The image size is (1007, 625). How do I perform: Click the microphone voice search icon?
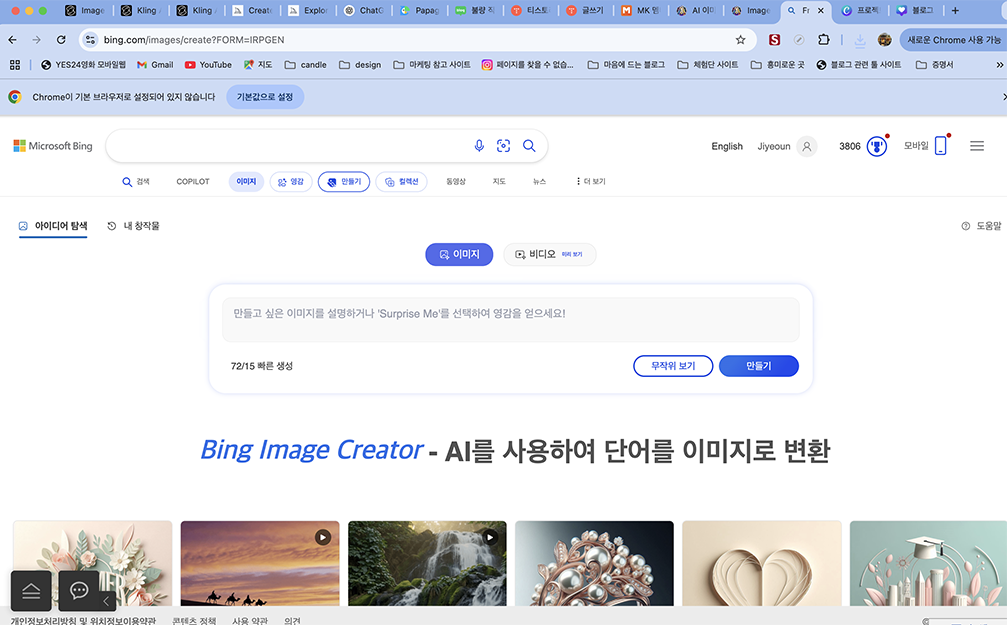[x=479, y=146]
